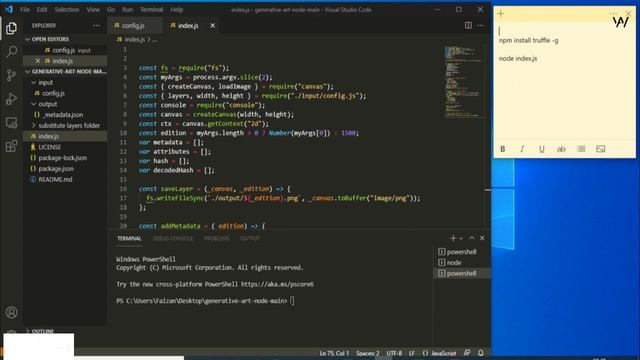Open Explorer panel More Actions ellipsis
This screenshot has height=360, width=640.
coord(96,25)
